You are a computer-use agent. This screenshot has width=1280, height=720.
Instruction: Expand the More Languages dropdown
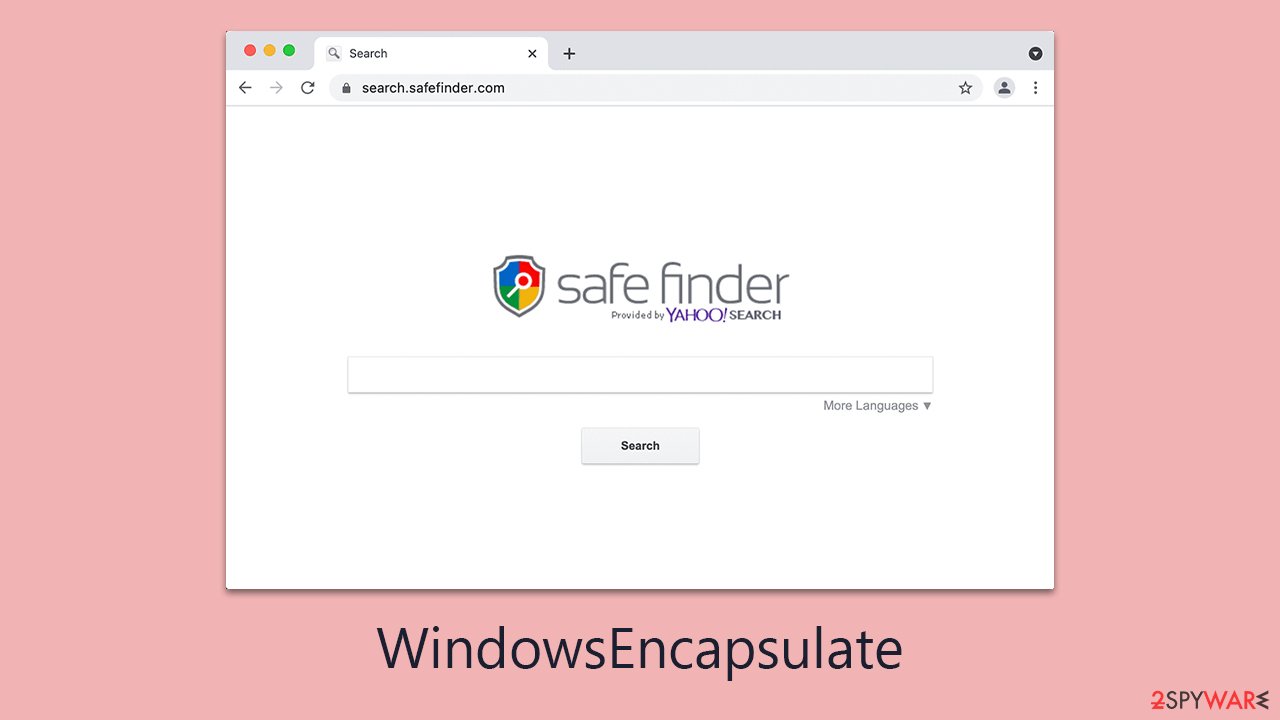pos(878,406)
